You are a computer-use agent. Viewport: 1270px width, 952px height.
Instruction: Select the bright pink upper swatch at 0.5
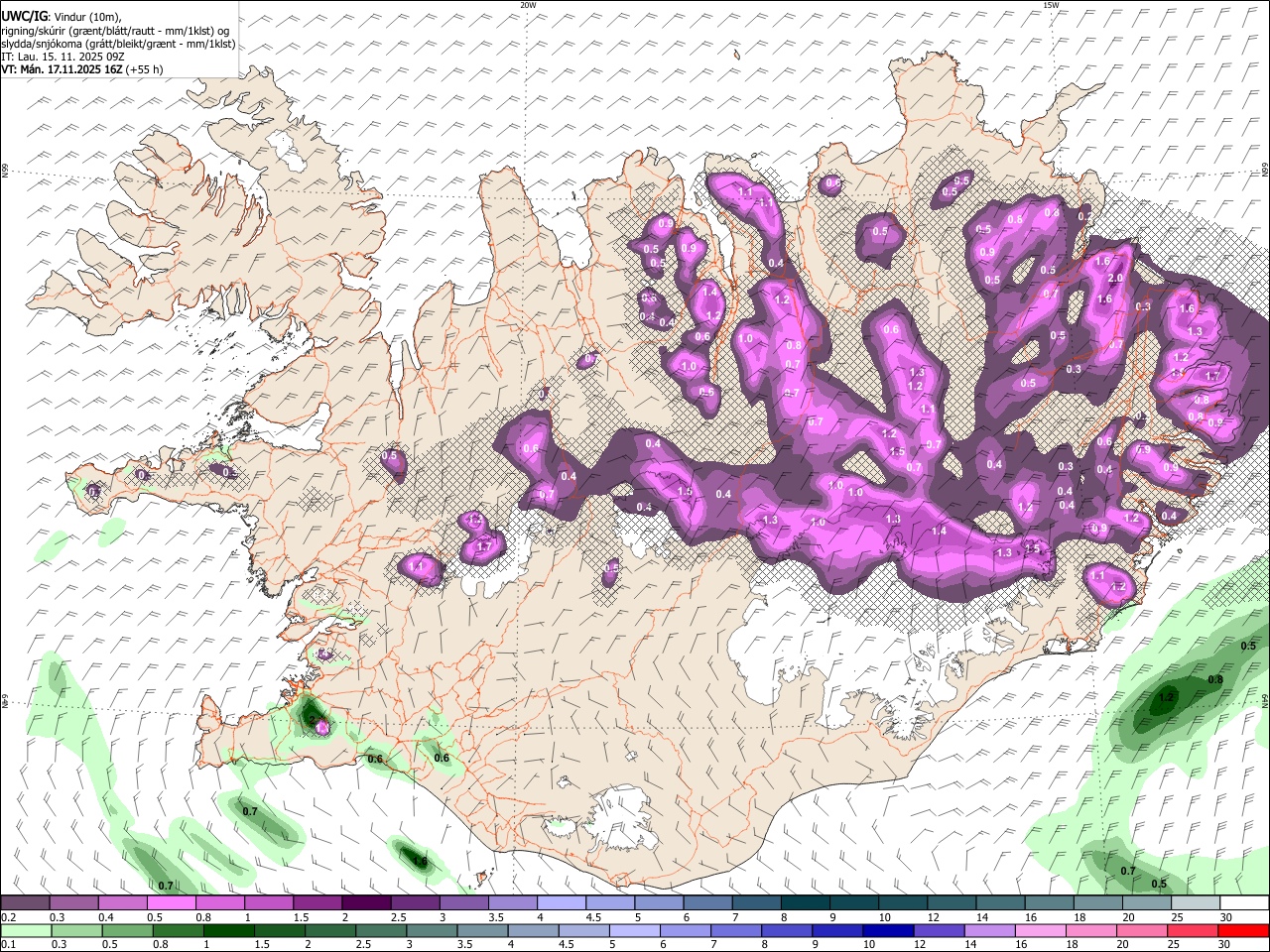click(x=172, y=903)
